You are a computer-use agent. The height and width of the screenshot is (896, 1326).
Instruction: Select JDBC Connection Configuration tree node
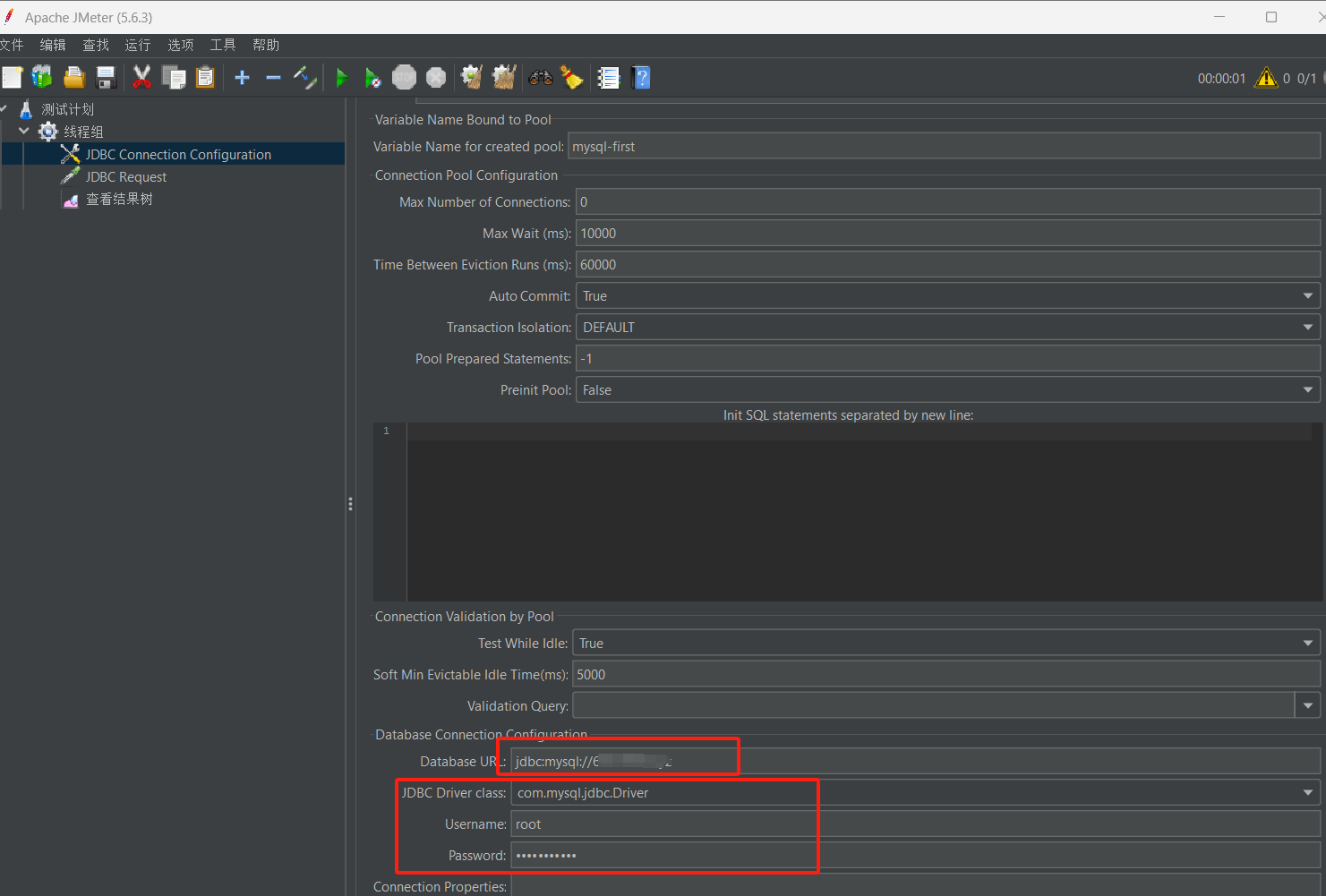[178, 154]
